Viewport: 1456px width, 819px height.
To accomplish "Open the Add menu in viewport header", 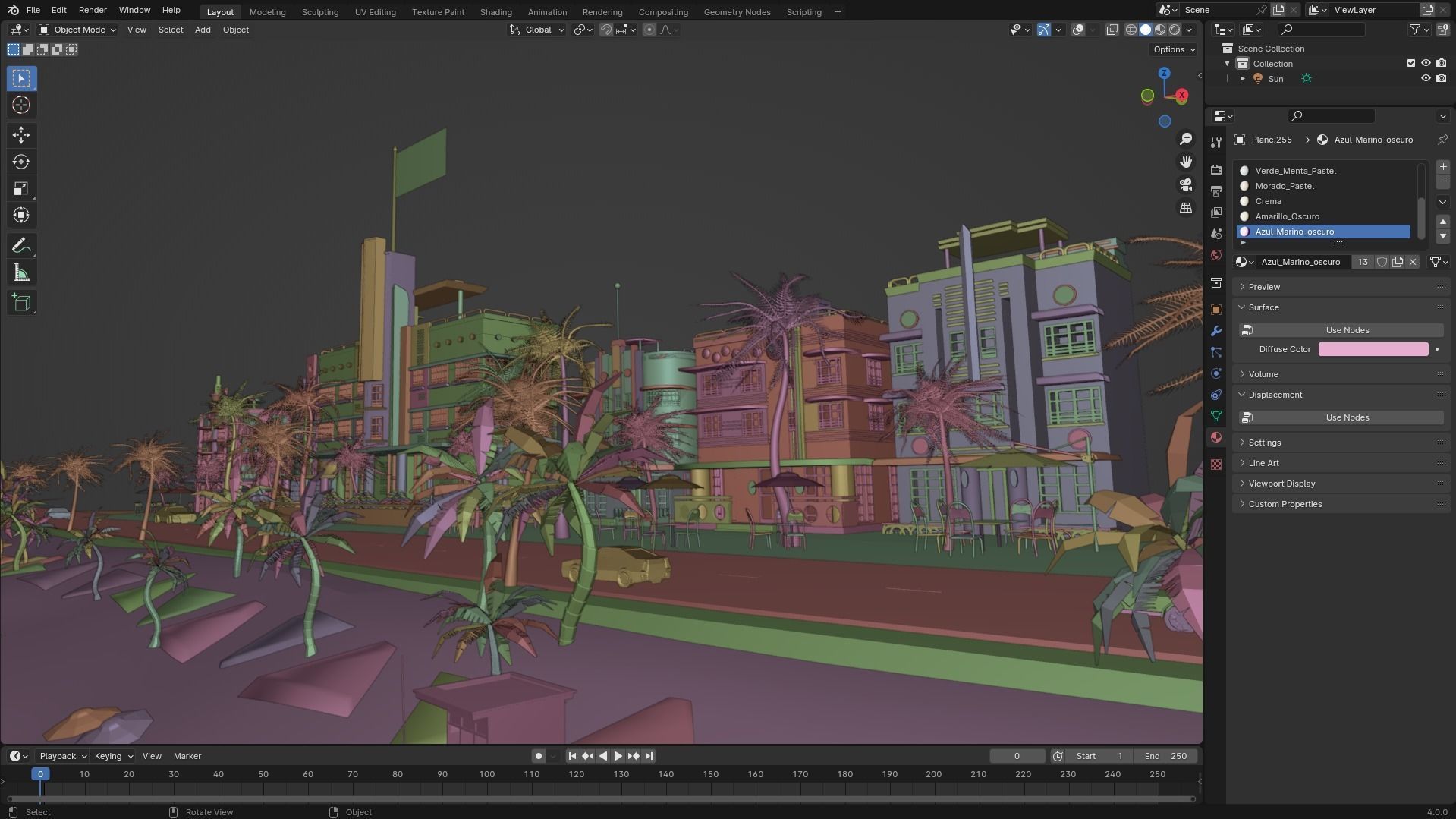I will (203, 30).
